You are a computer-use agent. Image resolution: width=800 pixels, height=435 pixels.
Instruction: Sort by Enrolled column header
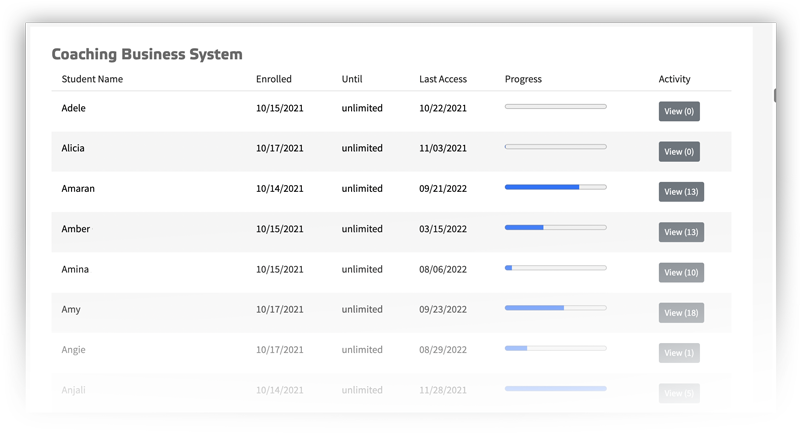tap(274, 79)
